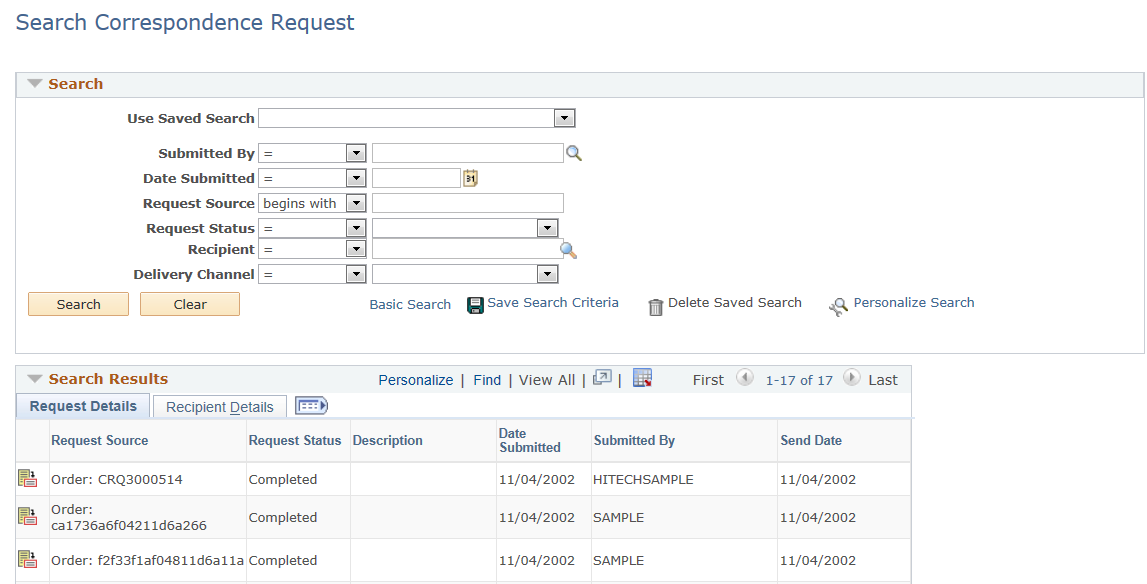Click the zoom results grid popup icon

click(x=602, y=378)
